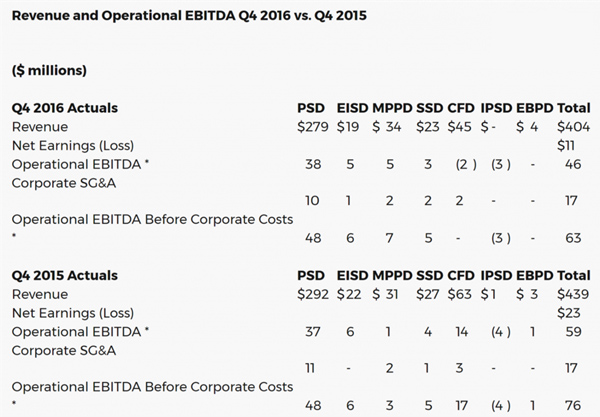Click the Q4 2016 Actuals heading
600x417 pixels.
[64, 108]
